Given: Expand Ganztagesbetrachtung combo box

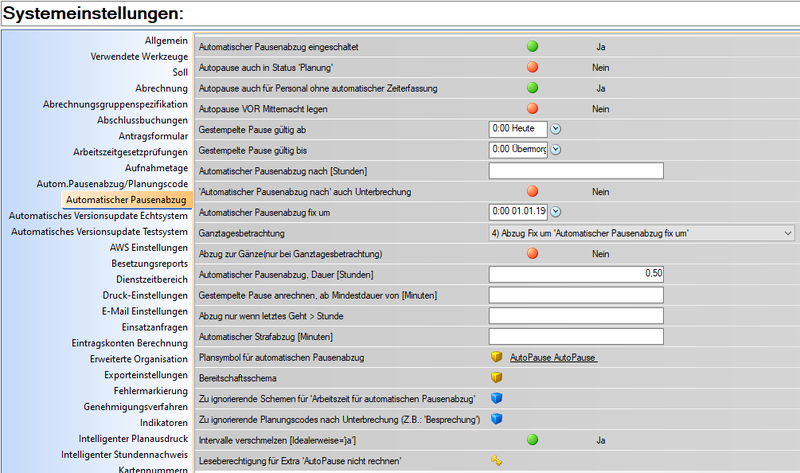Looking at the screenshot, I should tap(789, 233).
